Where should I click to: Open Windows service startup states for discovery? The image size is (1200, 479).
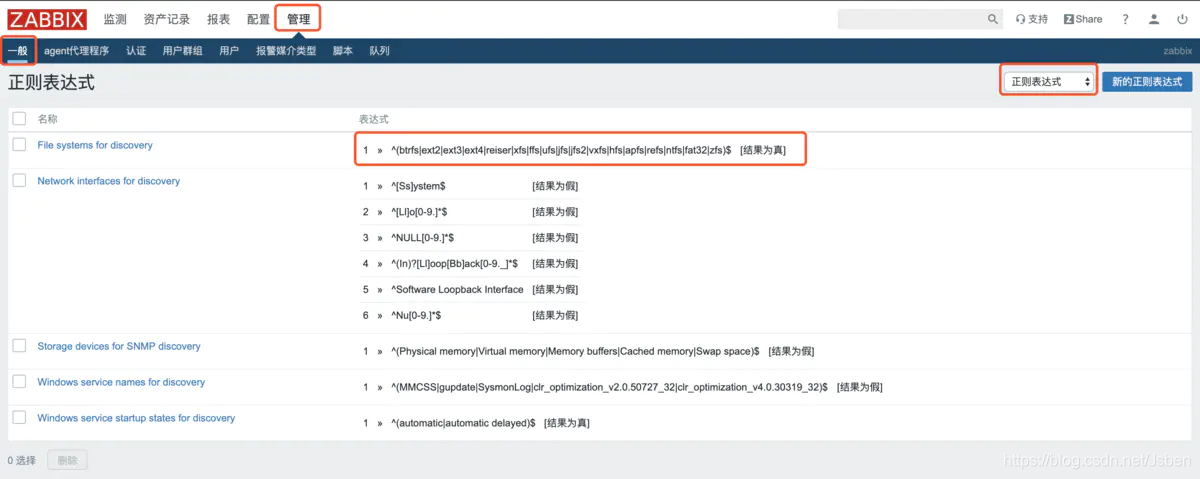[136, 418]
